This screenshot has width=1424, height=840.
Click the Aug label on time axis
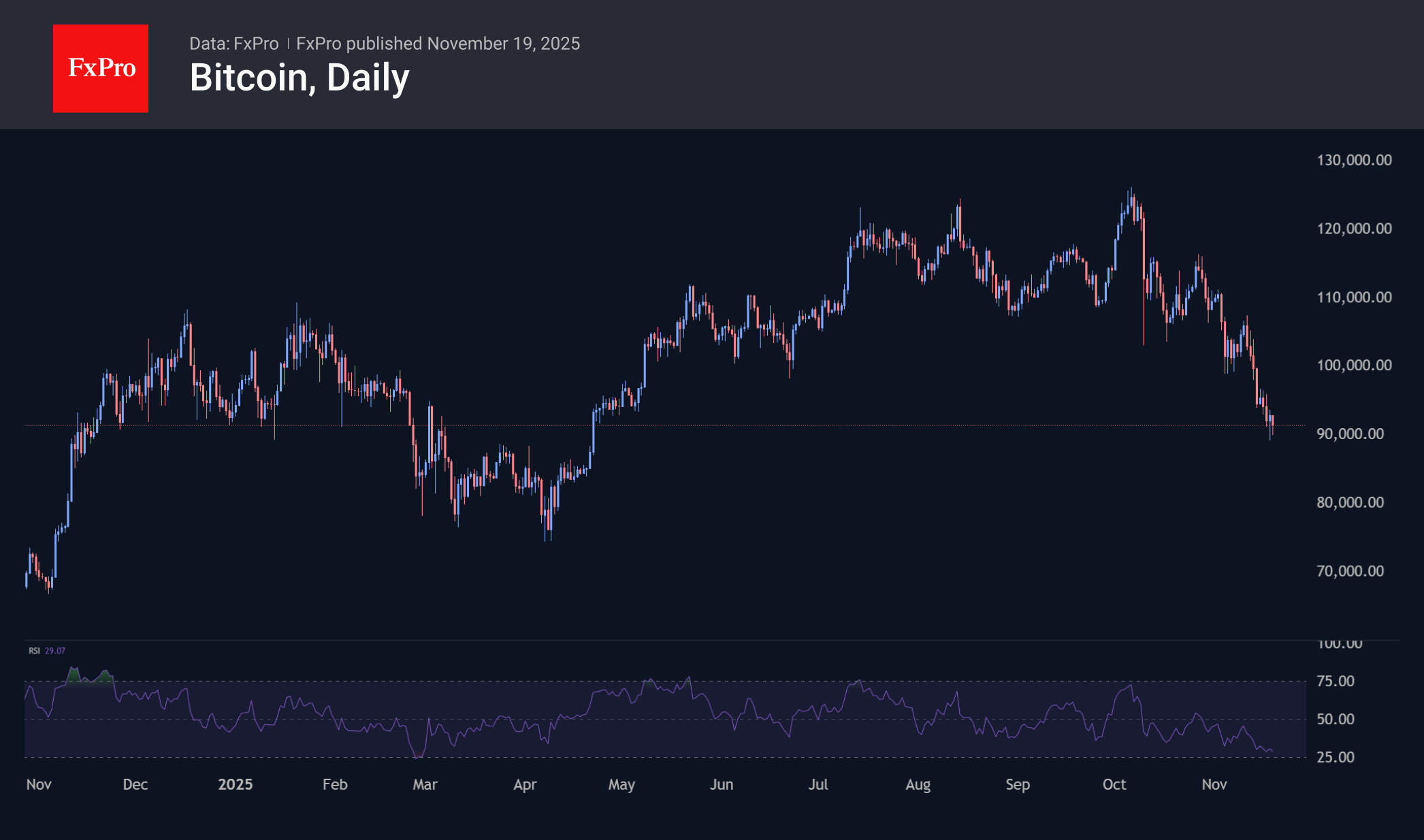pyautogui.click(x=918, y=785)
